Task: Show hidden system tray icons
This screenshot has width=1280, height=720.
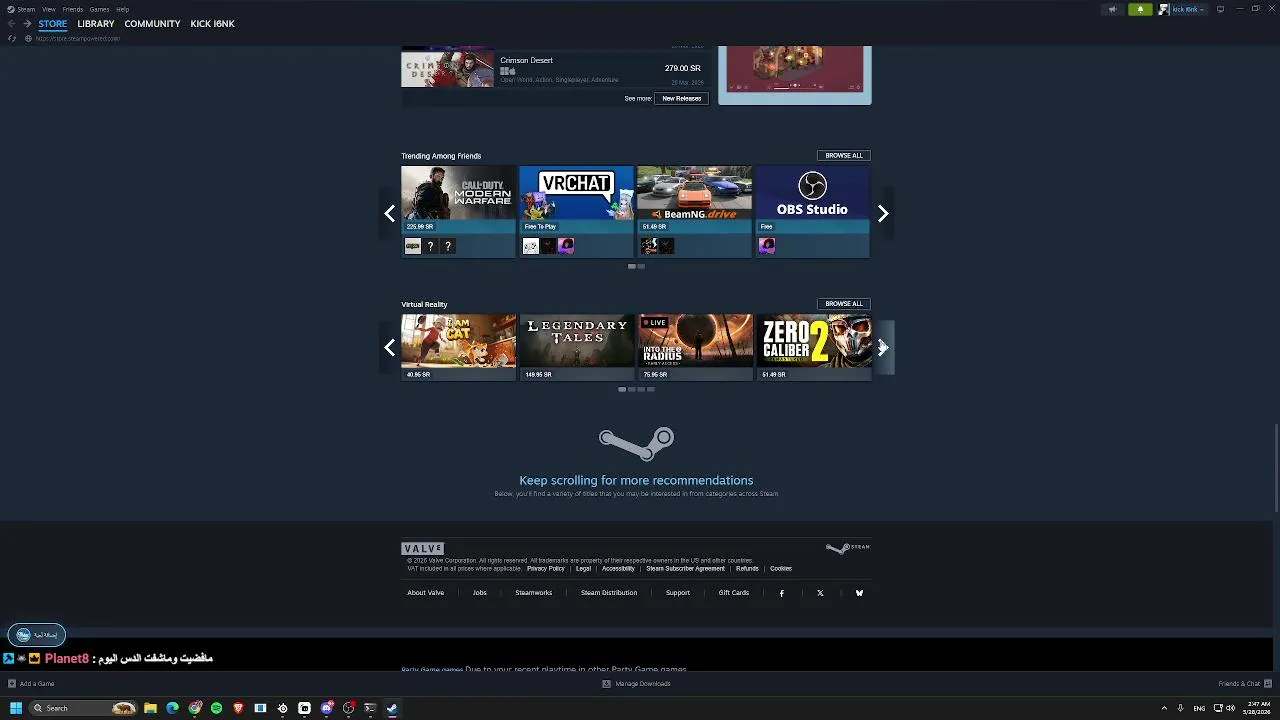Action: [1164, 708]
